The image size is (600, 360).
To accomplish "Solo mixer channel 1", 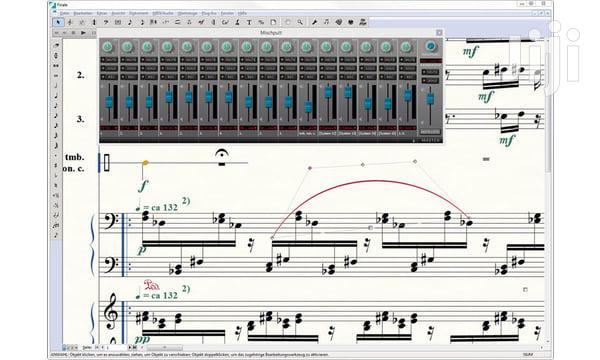I will [x=109, y=68].
